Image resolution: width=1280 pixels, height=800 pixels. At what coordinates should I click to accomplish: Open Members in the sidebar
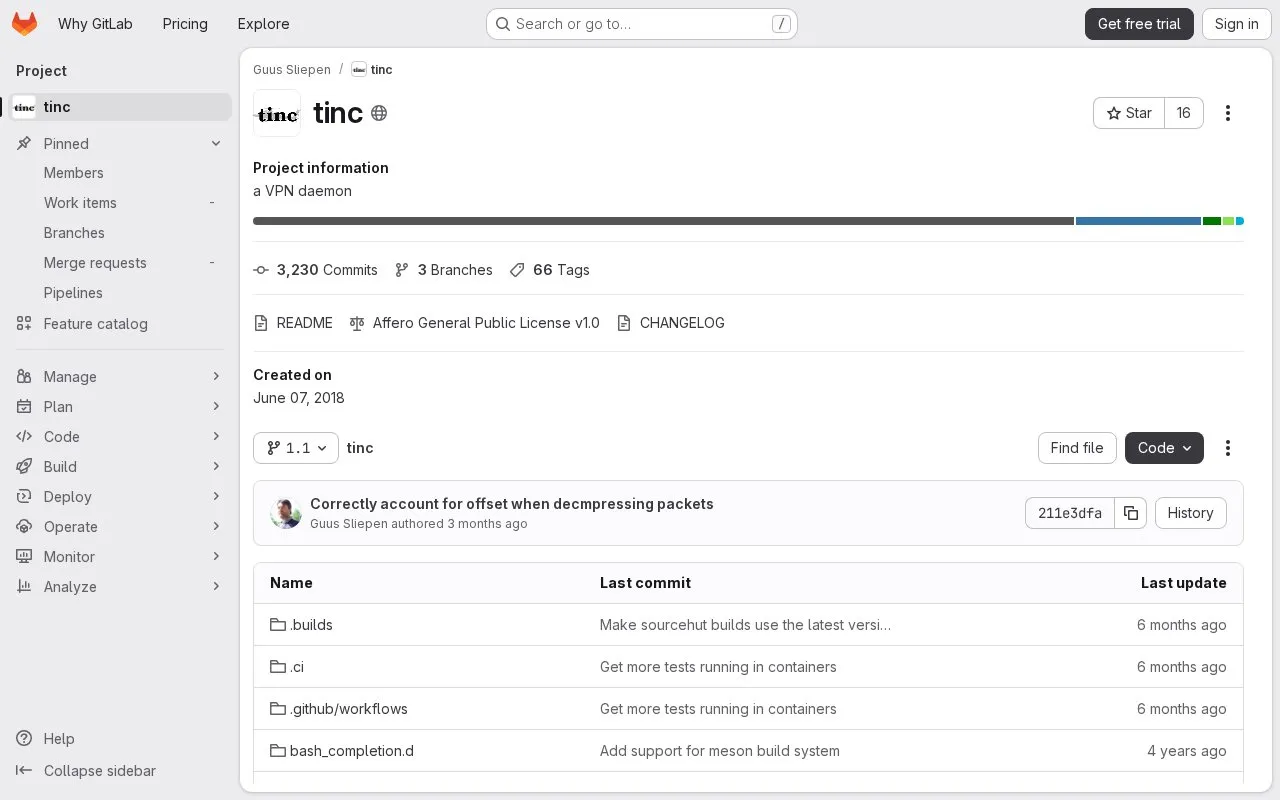pyautogui.click(x=120, y=173)
